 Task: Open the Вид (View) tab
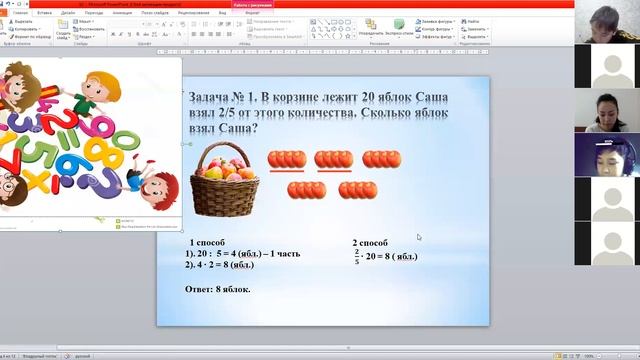[x=222, y=13]
